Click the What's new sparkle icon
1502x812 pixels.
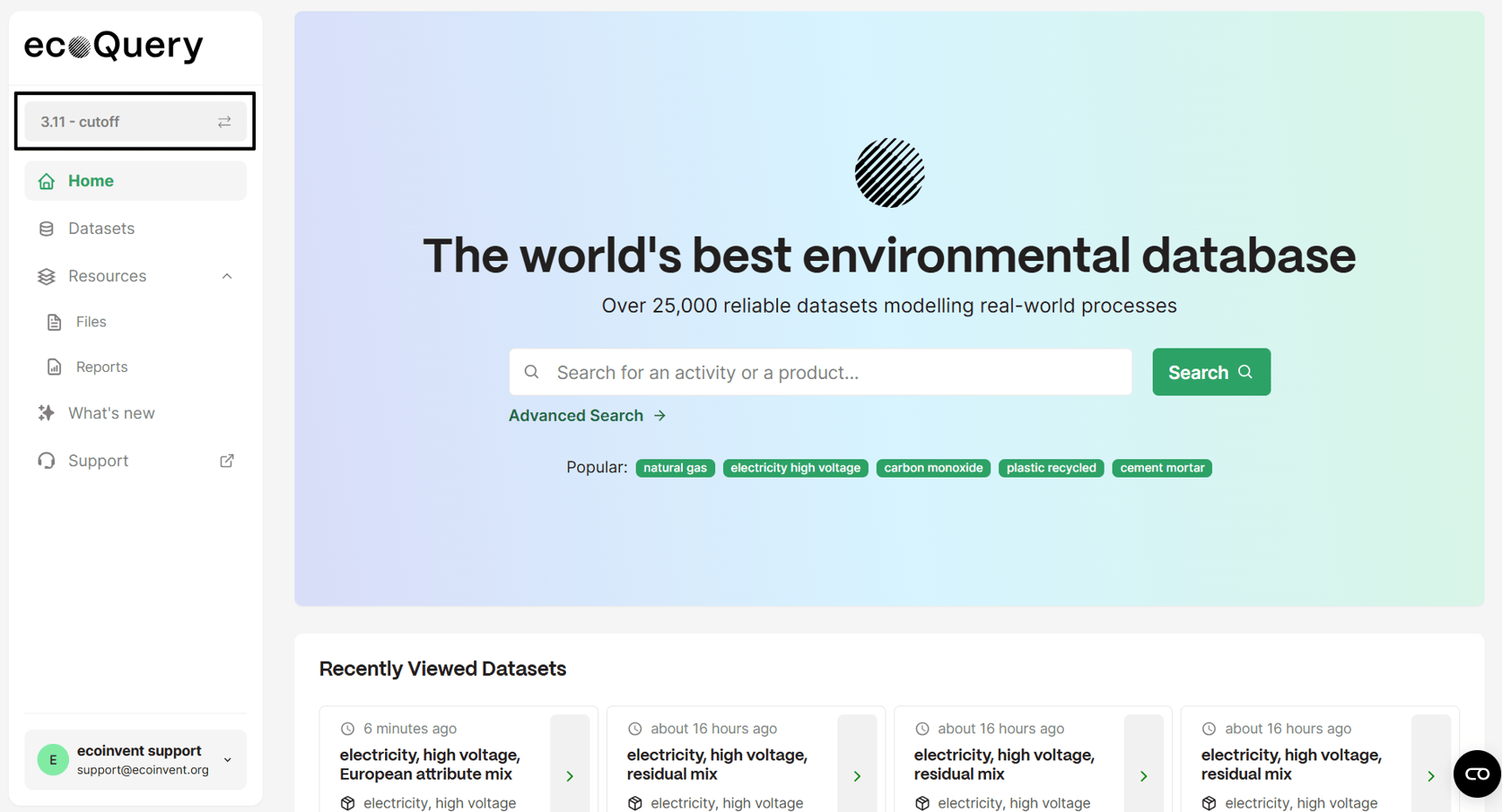(x=46, y=413)
